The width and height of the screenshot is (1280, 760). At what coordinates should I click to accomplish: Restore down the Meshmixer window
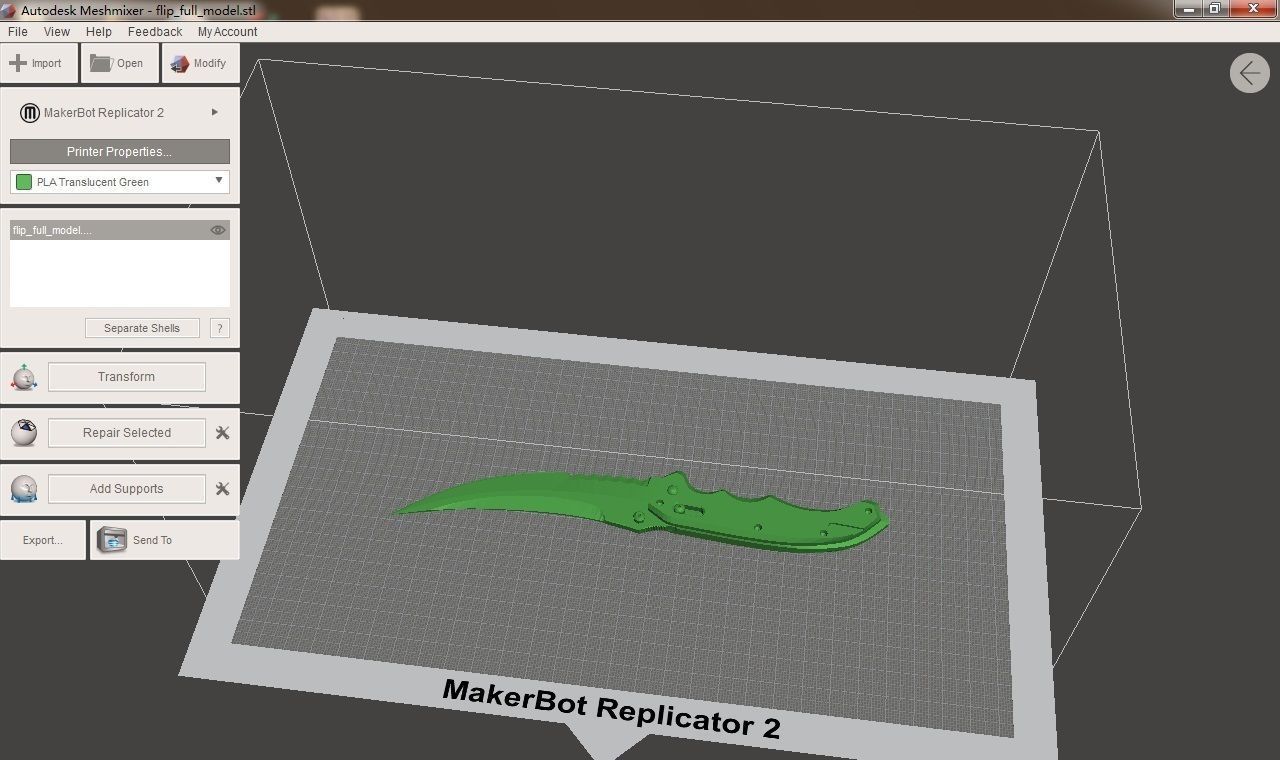(1214, 8)
